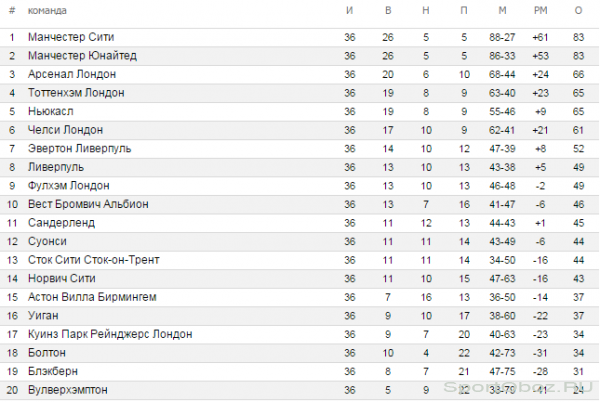The height and width of the screenshot is (402, 600).
Task: Select Вест Бромвич Альбион row
Action: 300,204
